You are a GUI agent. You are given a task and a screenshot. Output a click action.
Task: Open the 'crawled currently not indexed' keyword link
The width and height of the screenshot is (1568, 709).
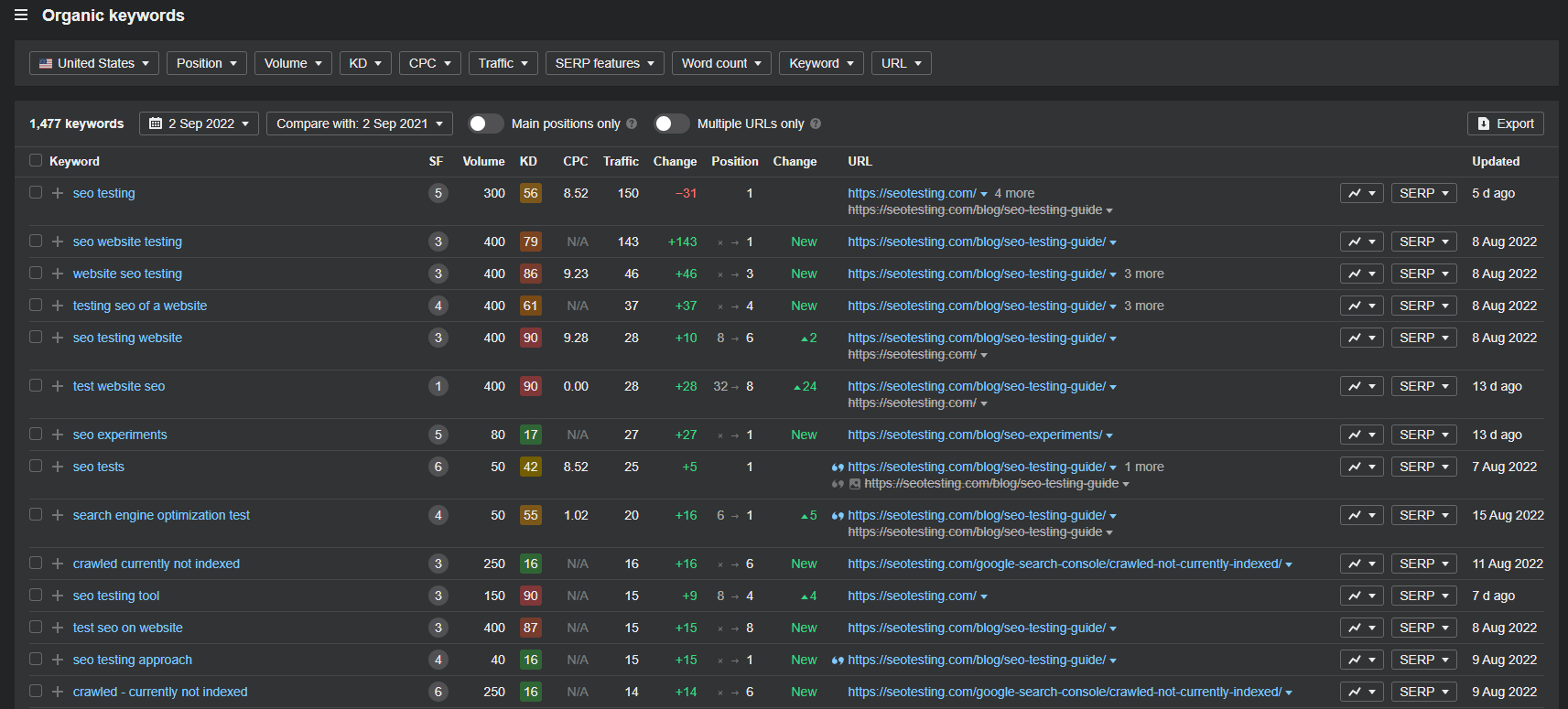tap(157, 564)
